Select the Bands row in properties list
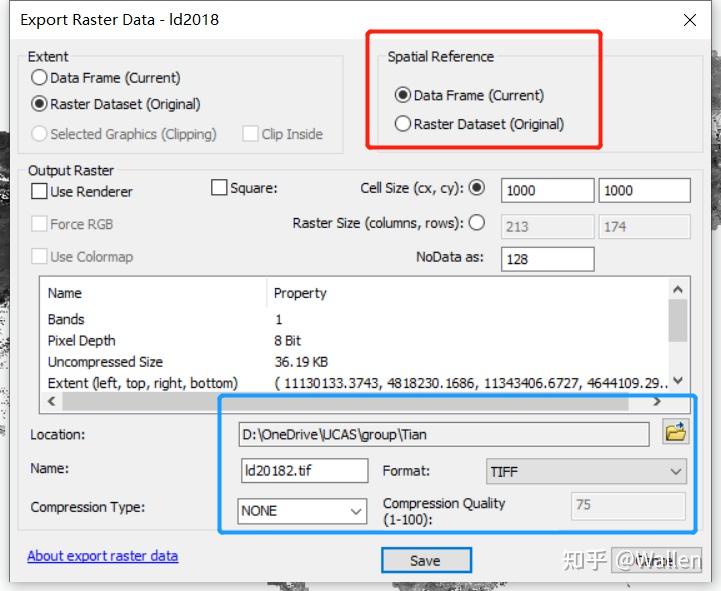 pyautogui.click(x=355, y=319)
